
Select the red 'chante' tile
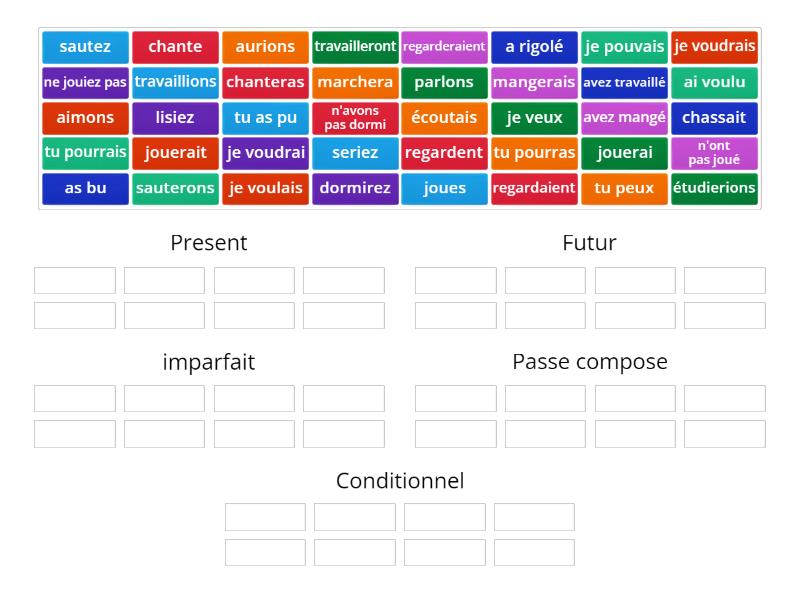coord(175,47)
